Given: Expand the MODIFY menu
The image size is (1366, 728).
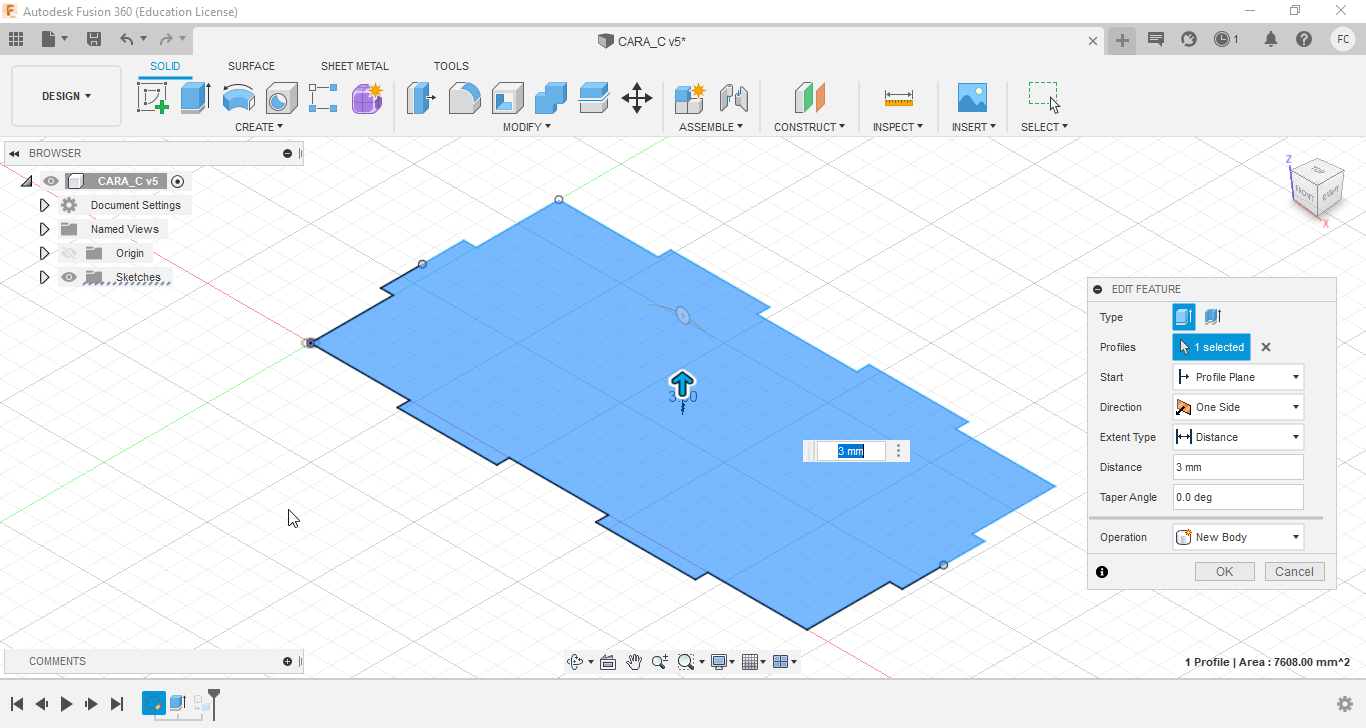Looking at the screenshot, I should 527,127.
